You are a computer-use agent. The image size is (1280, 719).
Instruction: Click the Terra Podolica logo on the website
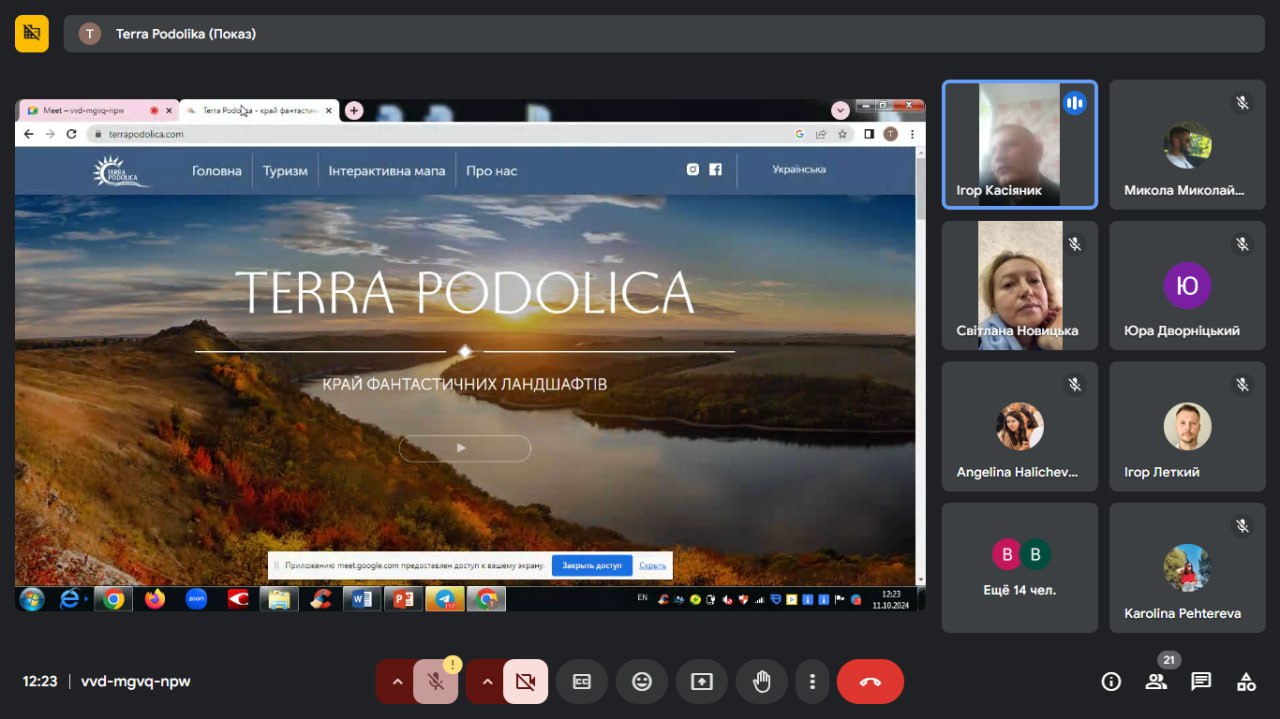click(x=120, y=171)
